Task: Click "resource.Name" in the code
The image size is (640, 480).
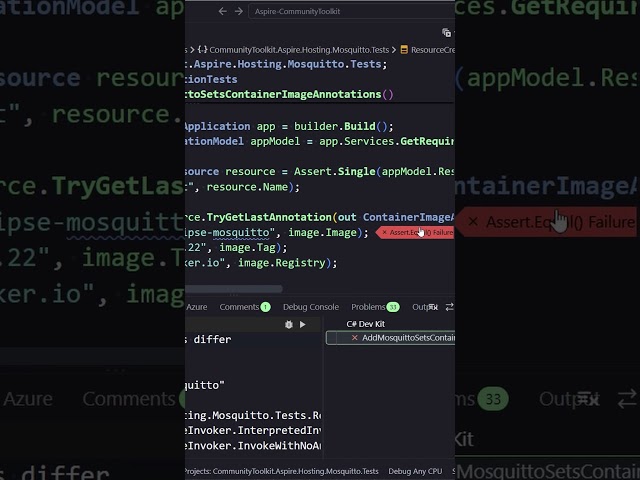Action: pos(247,187)
